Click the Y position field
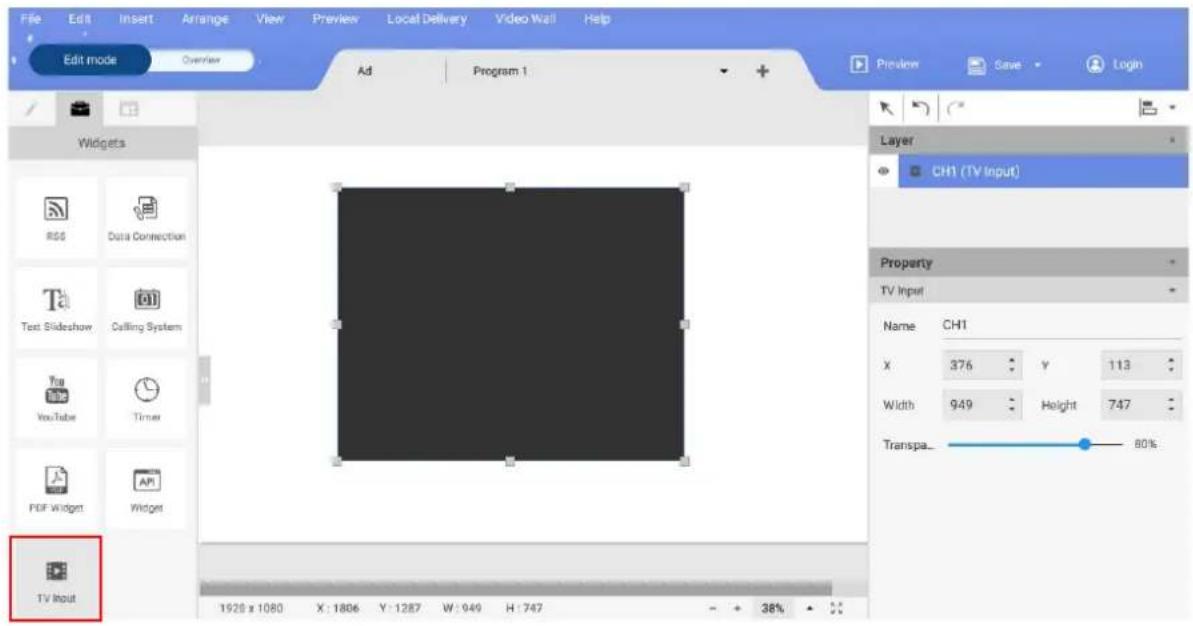This screenshot has width=1193, height=626. click(1131, 365)
